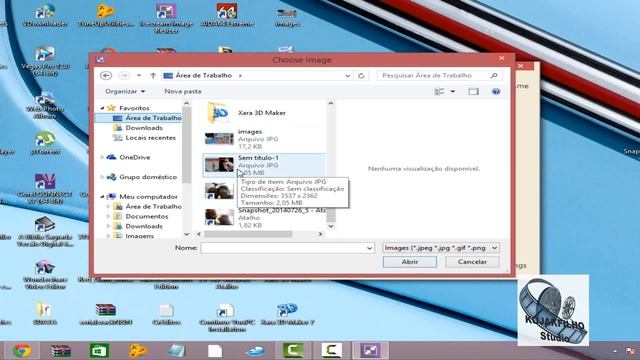
Task: Select the Snapshot_20140726_5 shortcut file
Action: click(264, 217)
